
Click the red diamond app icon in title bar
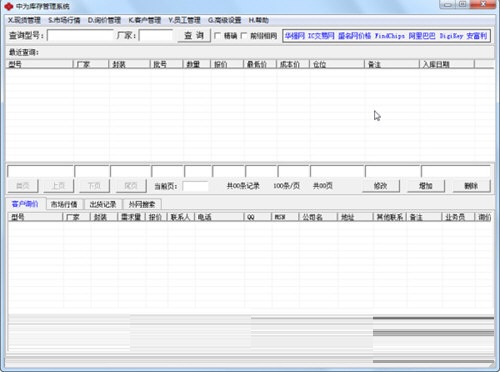pos(8,6)
